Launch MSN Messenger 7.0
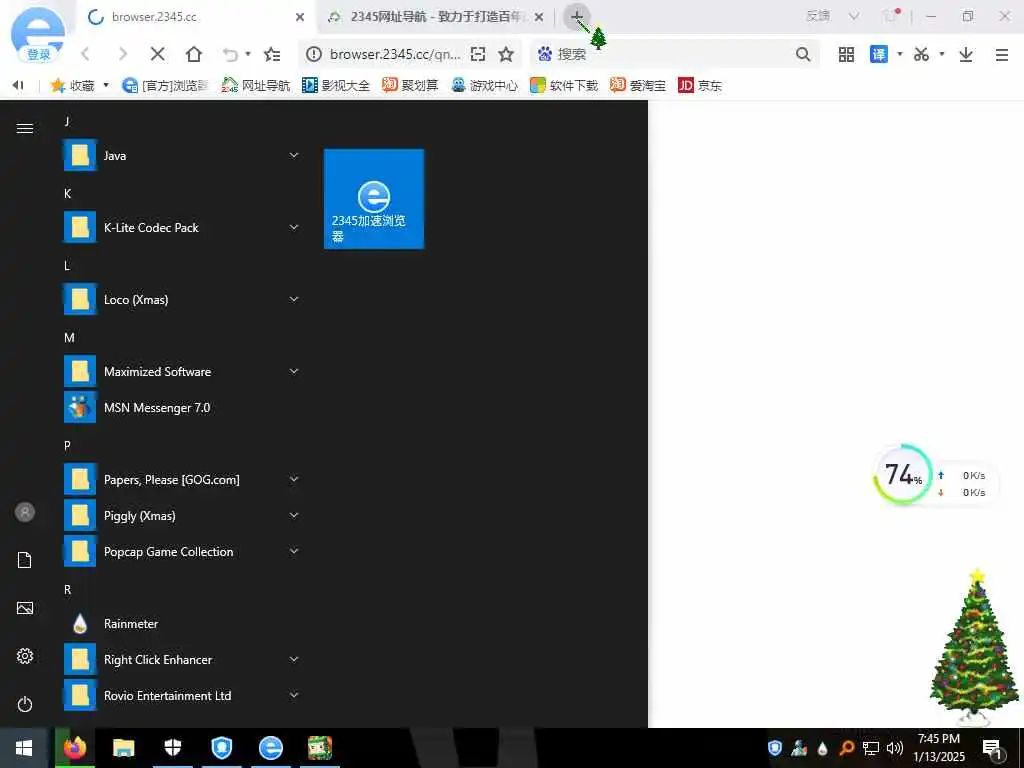 (183, 408)
